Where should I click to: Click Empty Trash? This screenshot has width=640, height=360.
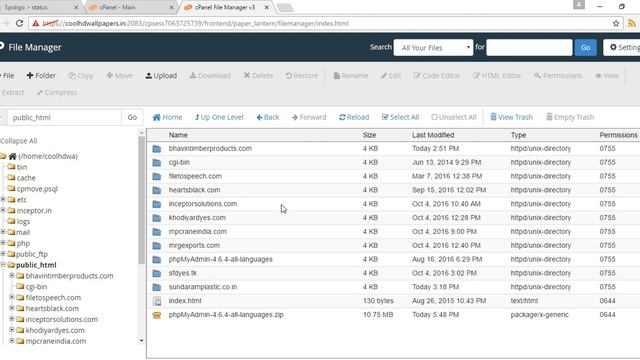(570, 117)
